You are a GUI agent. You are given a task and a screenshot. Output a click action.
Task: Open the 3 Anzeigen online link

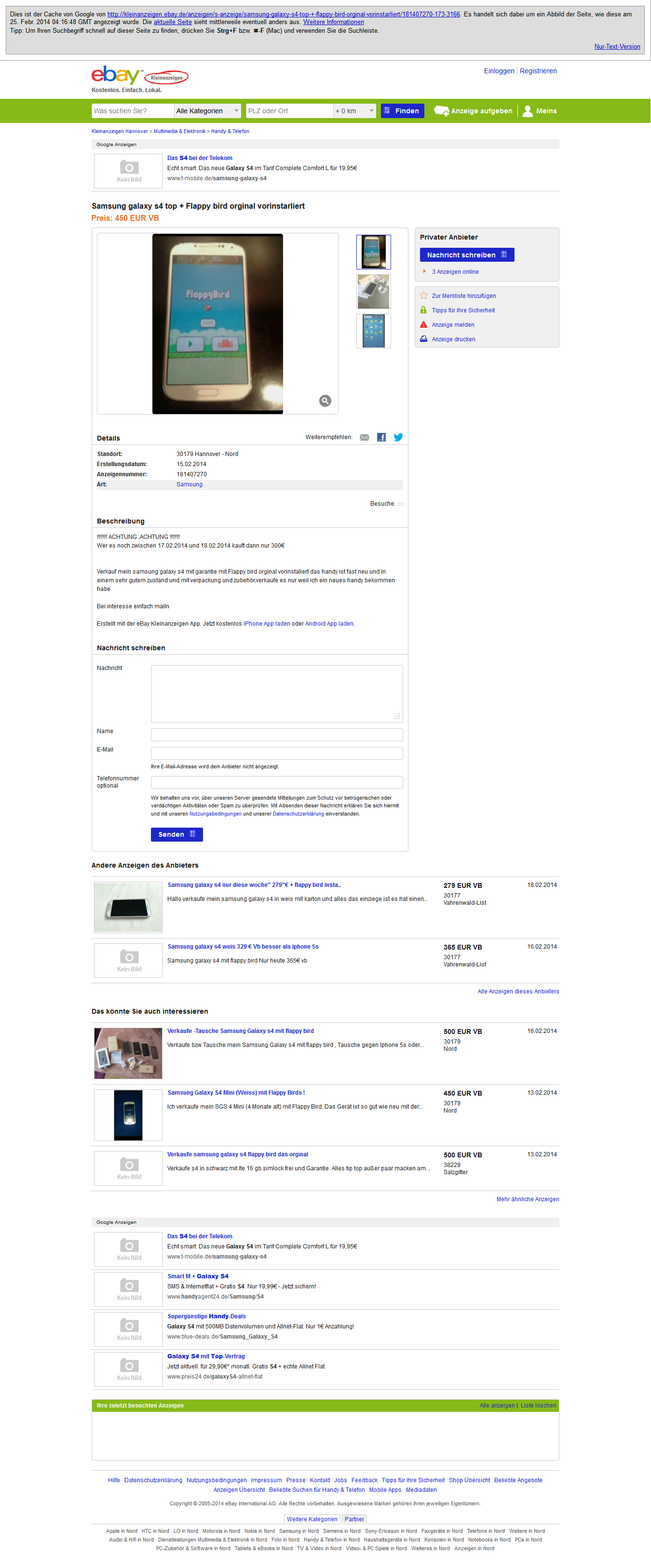point(455,272)
